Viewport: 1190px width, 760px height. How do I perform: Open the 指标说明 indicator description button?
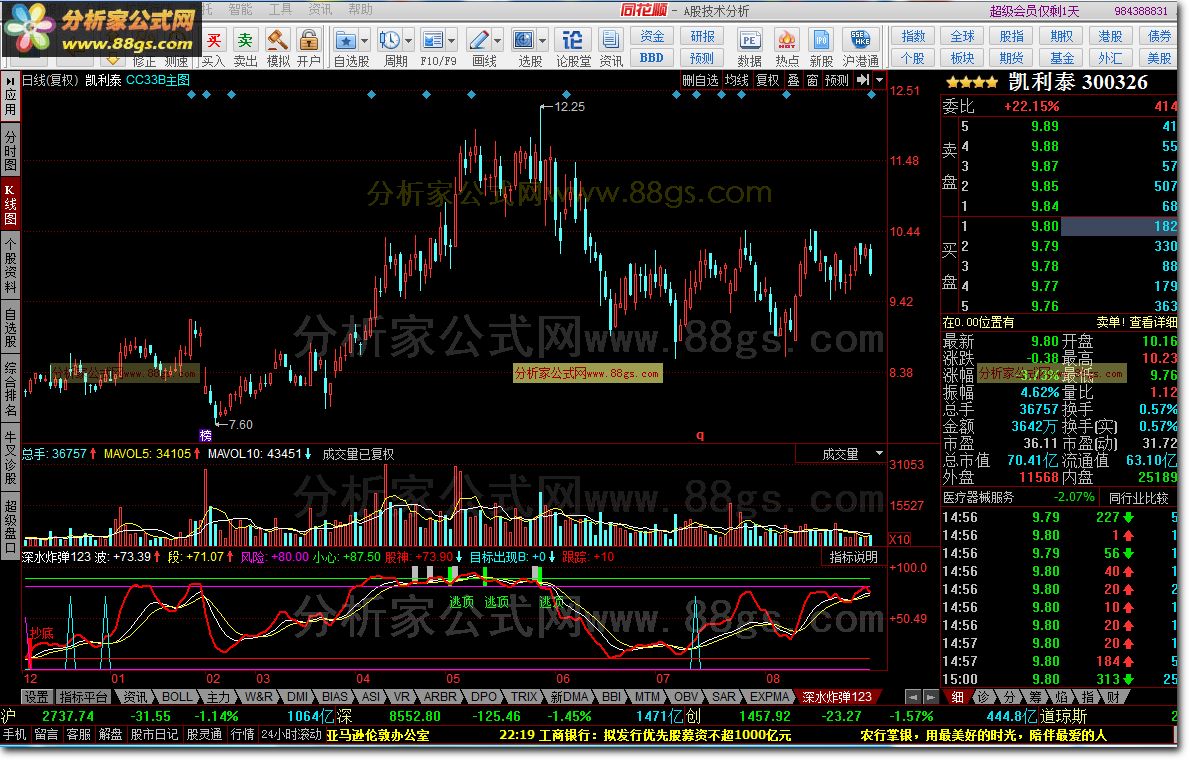(x=854, y=557)
